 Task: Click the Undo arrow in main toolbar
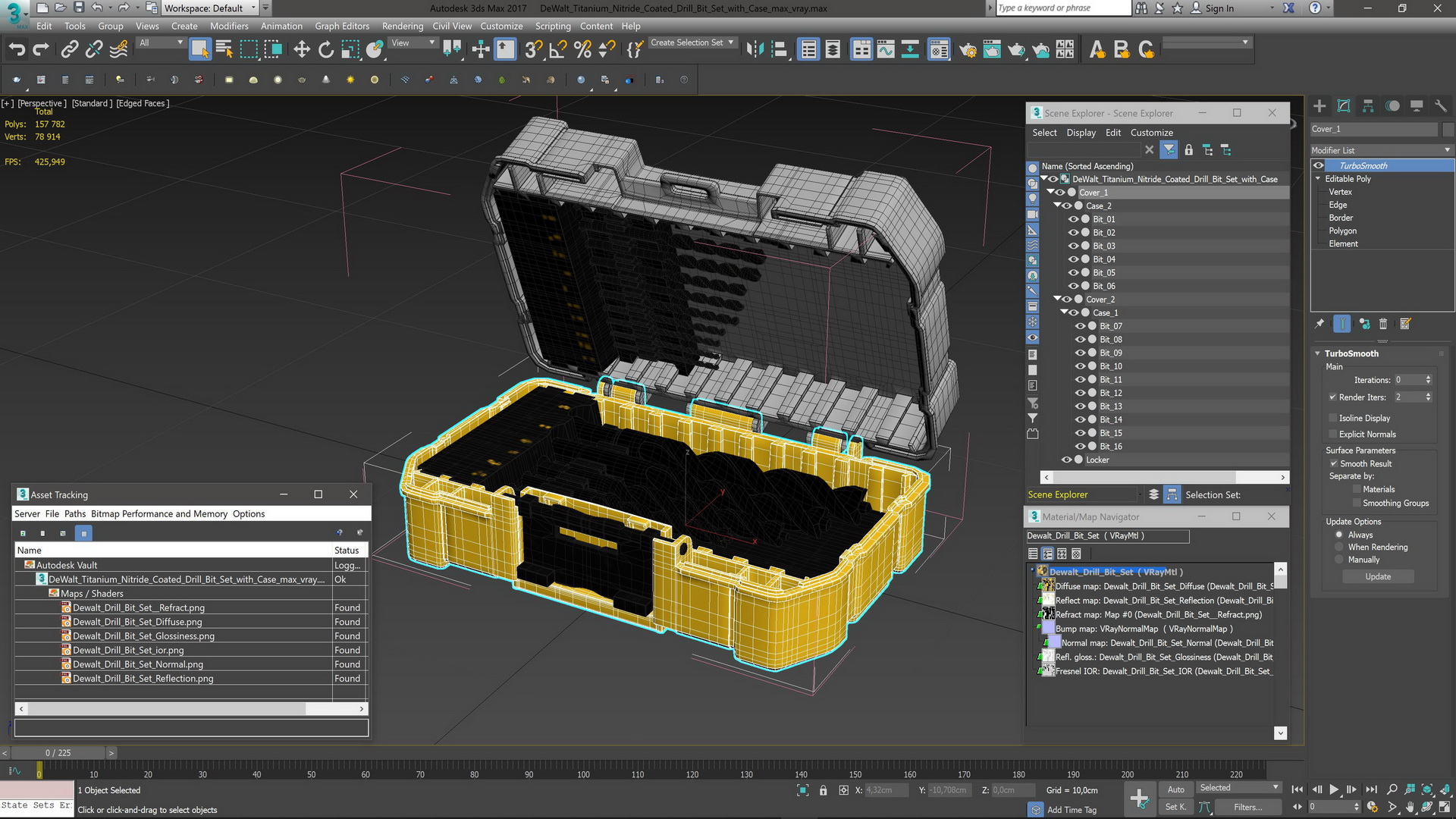coord(17,50)
